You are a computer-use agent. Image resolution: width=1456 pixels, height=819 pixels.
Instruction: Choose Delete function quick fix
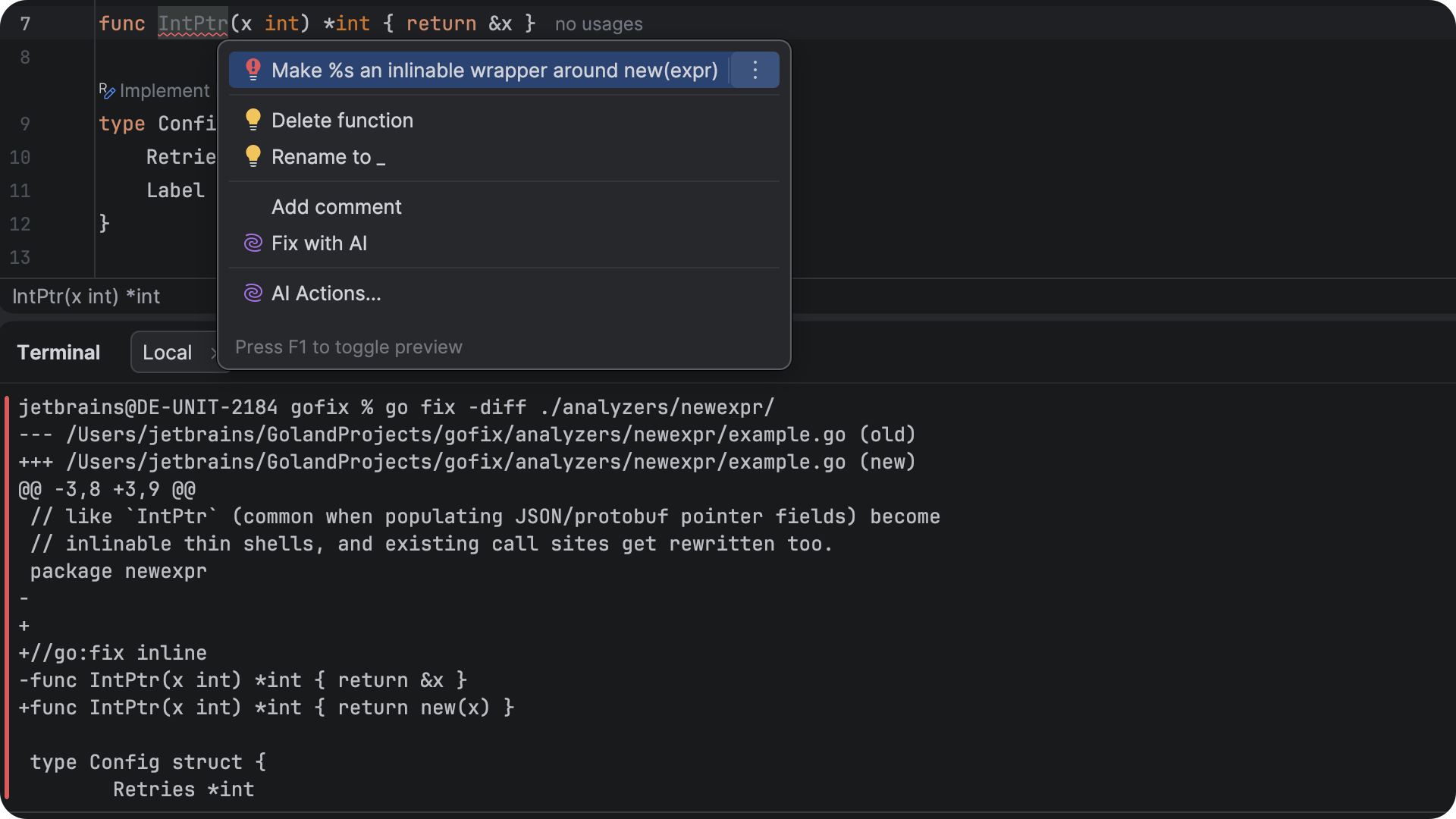click(504, 120)
